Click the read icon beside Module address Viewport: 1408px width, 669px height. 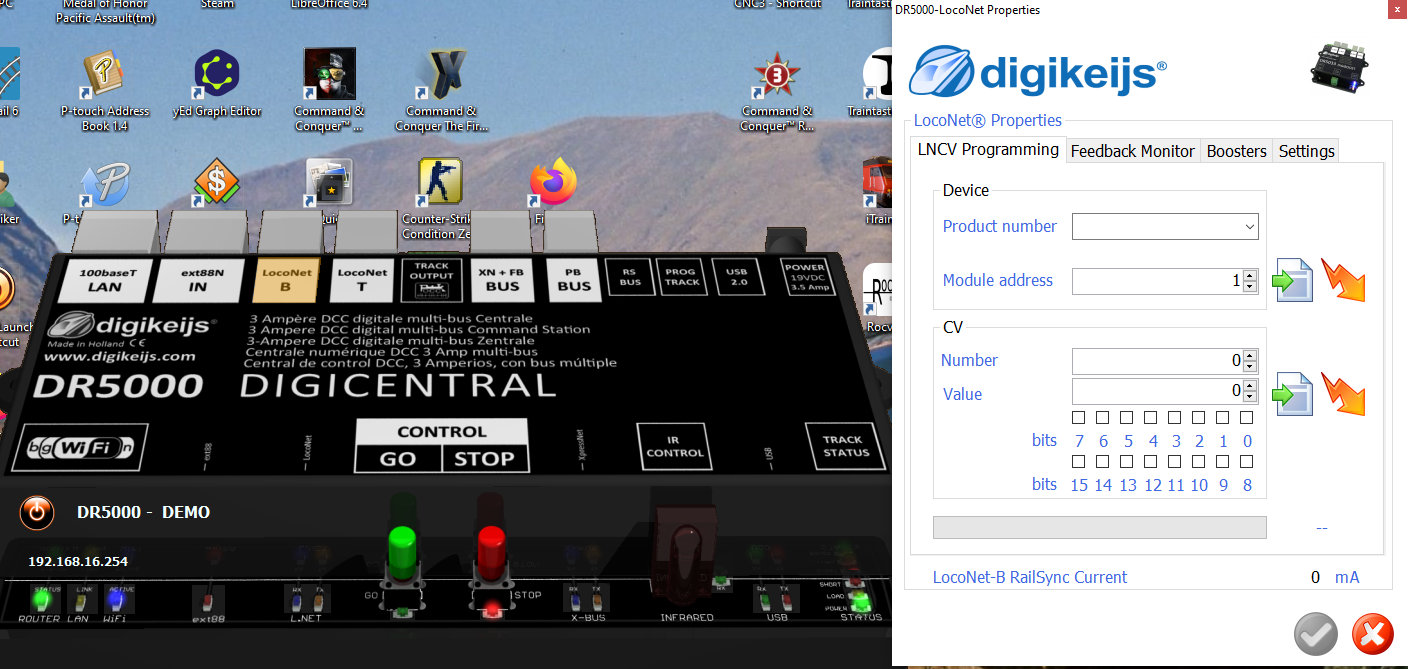point(1292,280)
